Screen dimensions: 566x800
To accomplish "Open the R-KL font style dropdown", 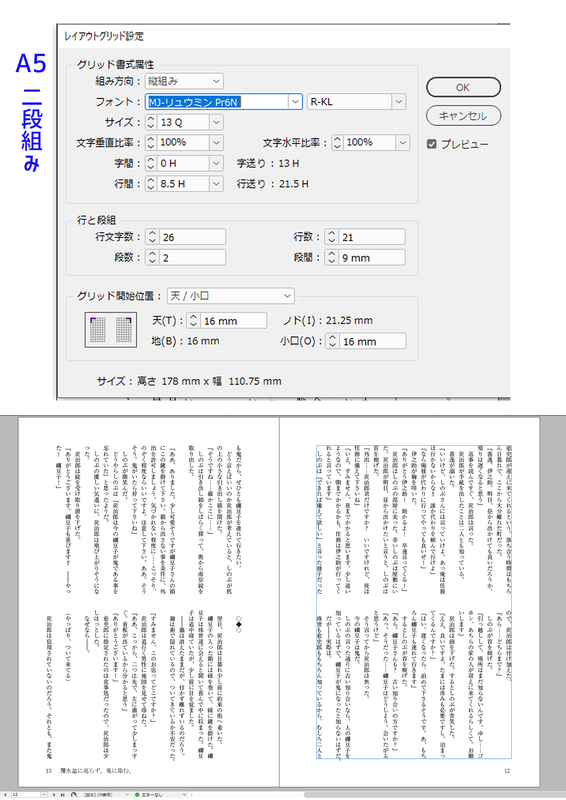I will click(x=399, y=102).
